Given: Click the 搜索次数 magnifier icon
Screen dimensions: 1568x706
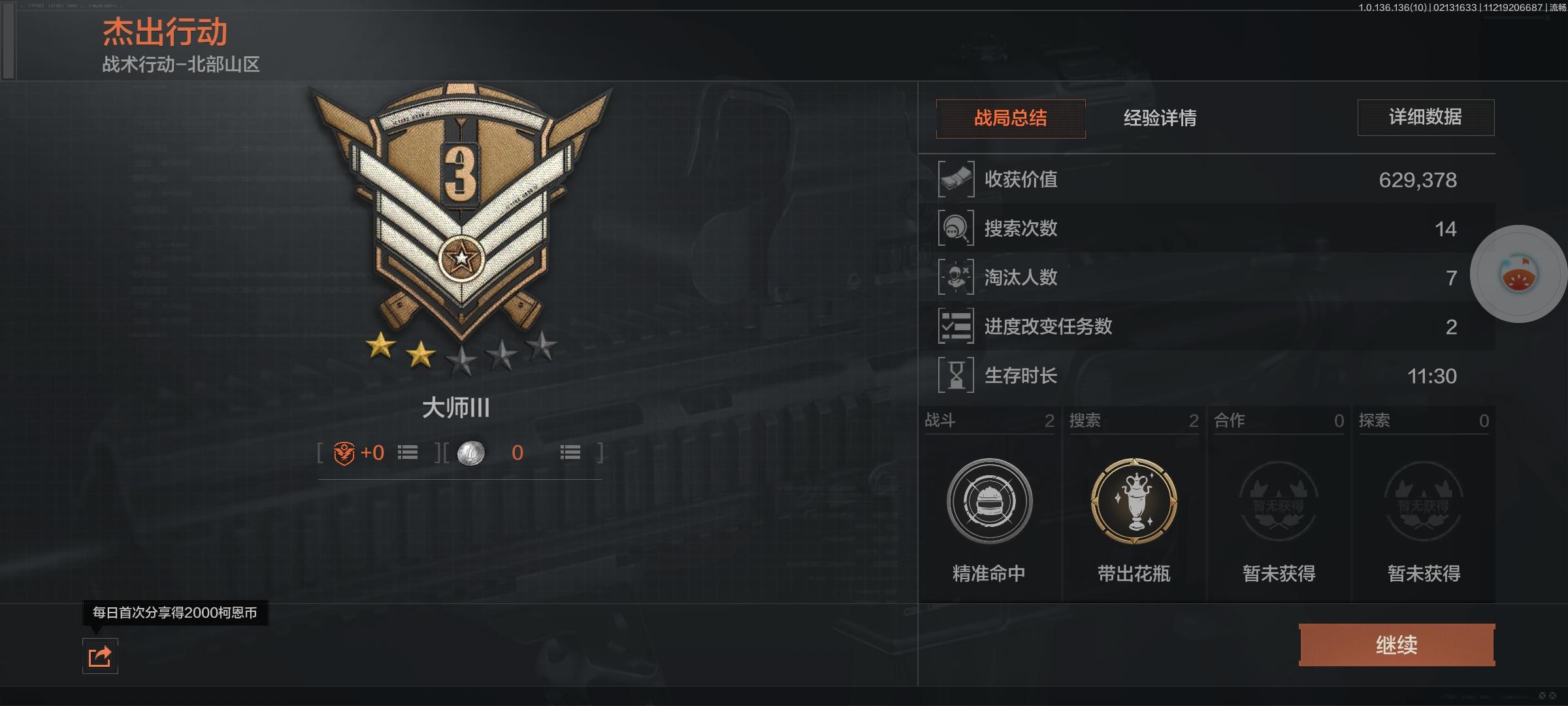Looking at the screenshot, I should click(x=956, y=228).
